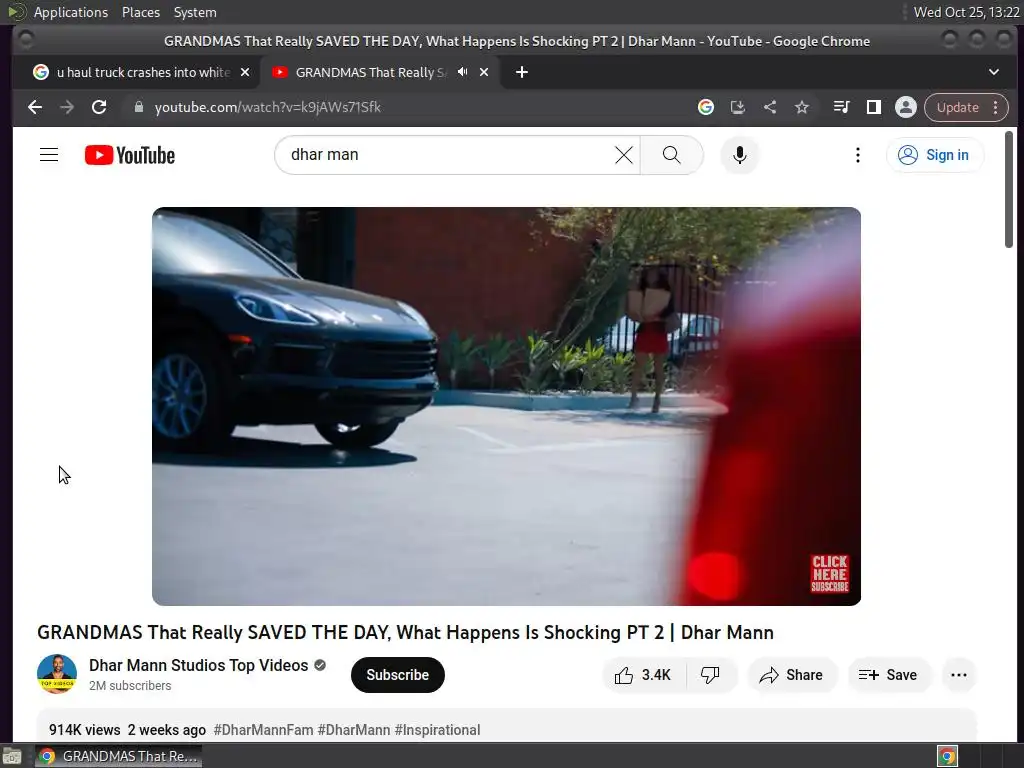The height and width of the screenshot is (768, 1024).
Task: Go forward with the browser forward arrow
Action: tap(67, 107)
